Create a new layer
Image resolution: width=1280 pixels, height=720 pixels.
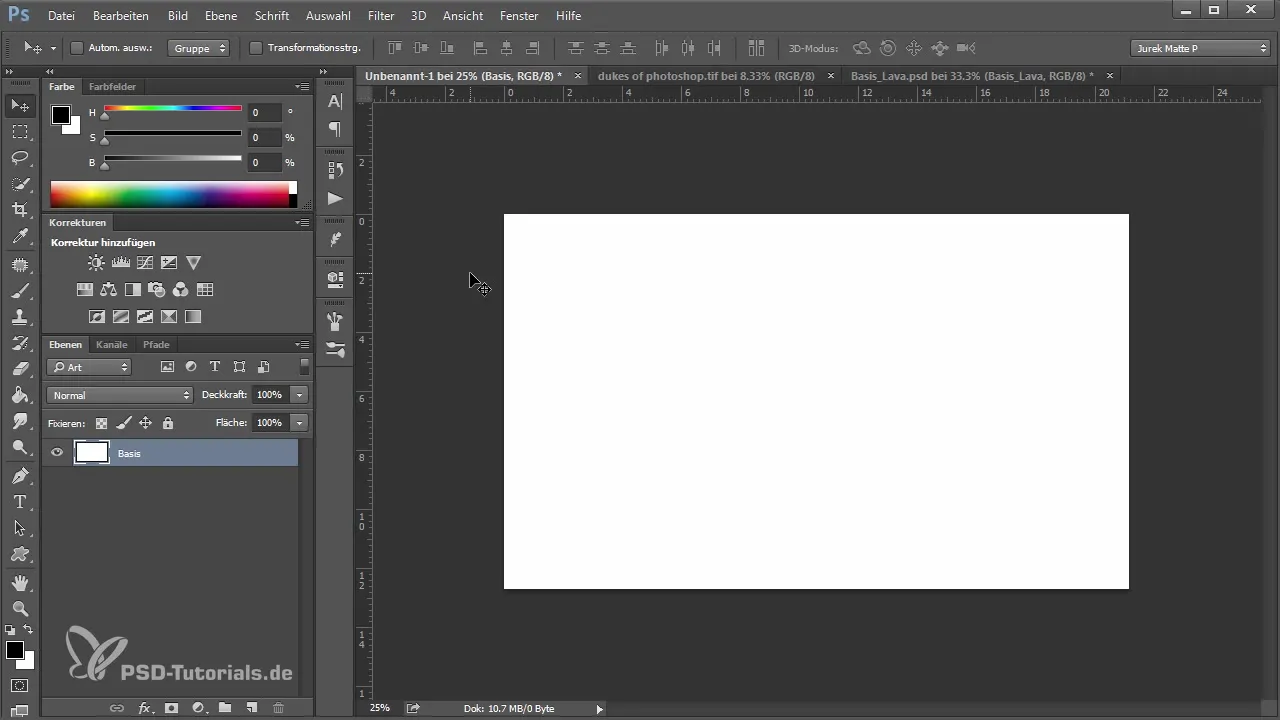(252, 708)
